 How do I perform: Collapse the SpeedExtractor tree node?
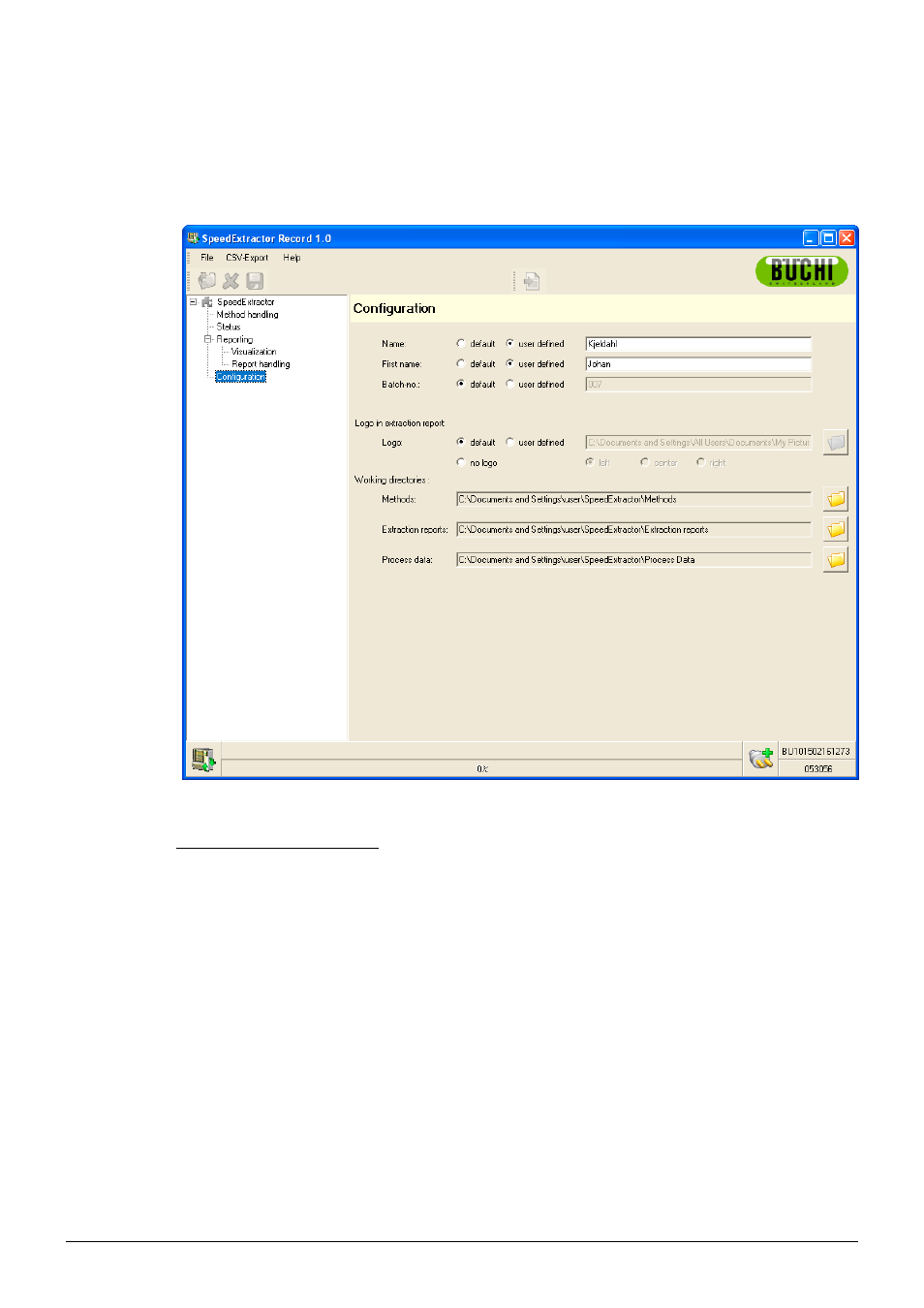193,302
